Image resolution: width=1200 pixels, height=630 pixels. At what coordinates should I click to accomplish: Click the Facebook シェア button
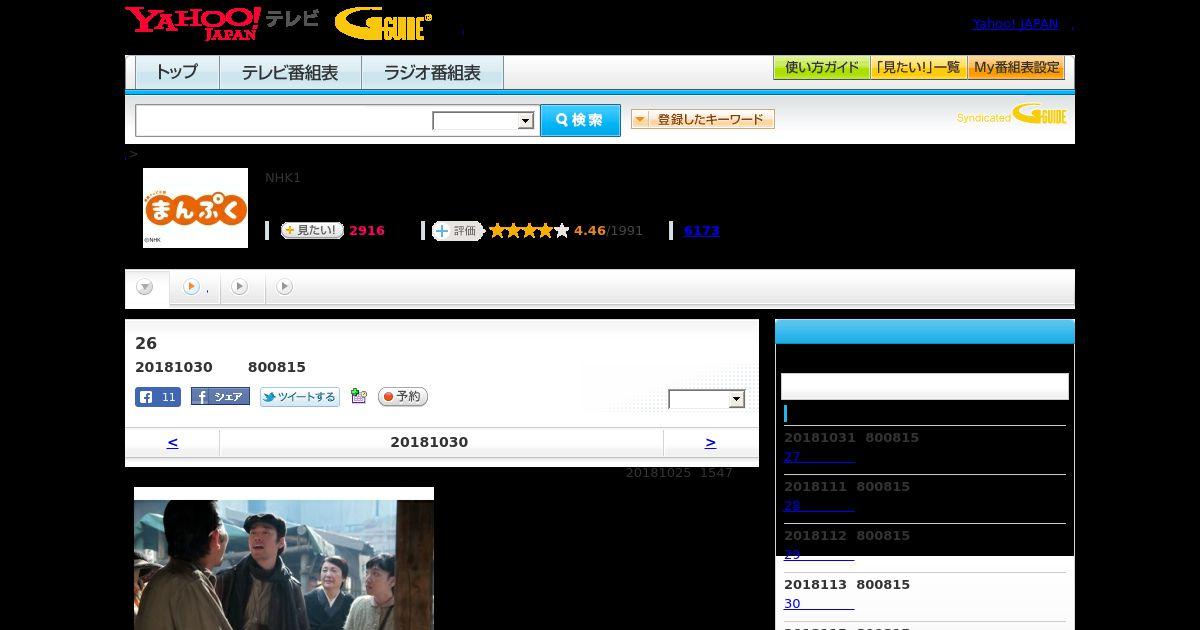[220, 397]
